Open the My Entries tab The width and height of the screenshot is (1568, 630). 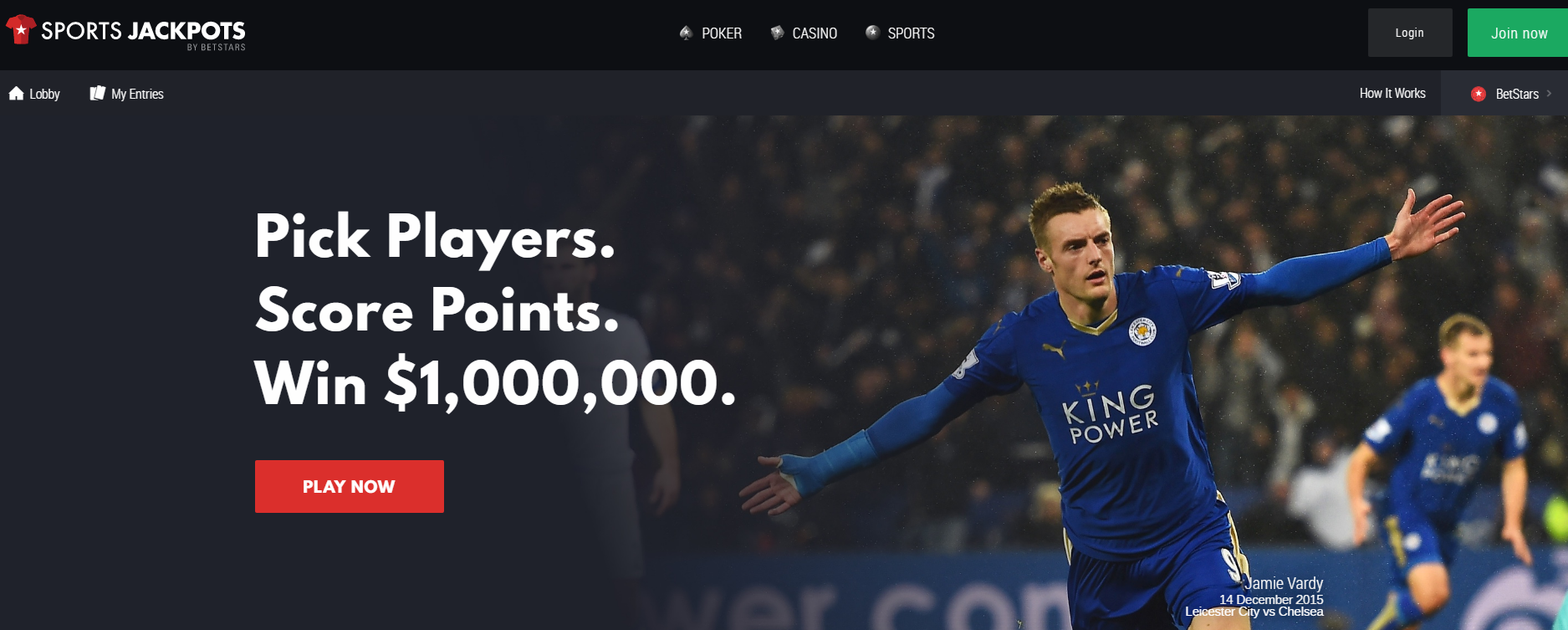[137, 94]
